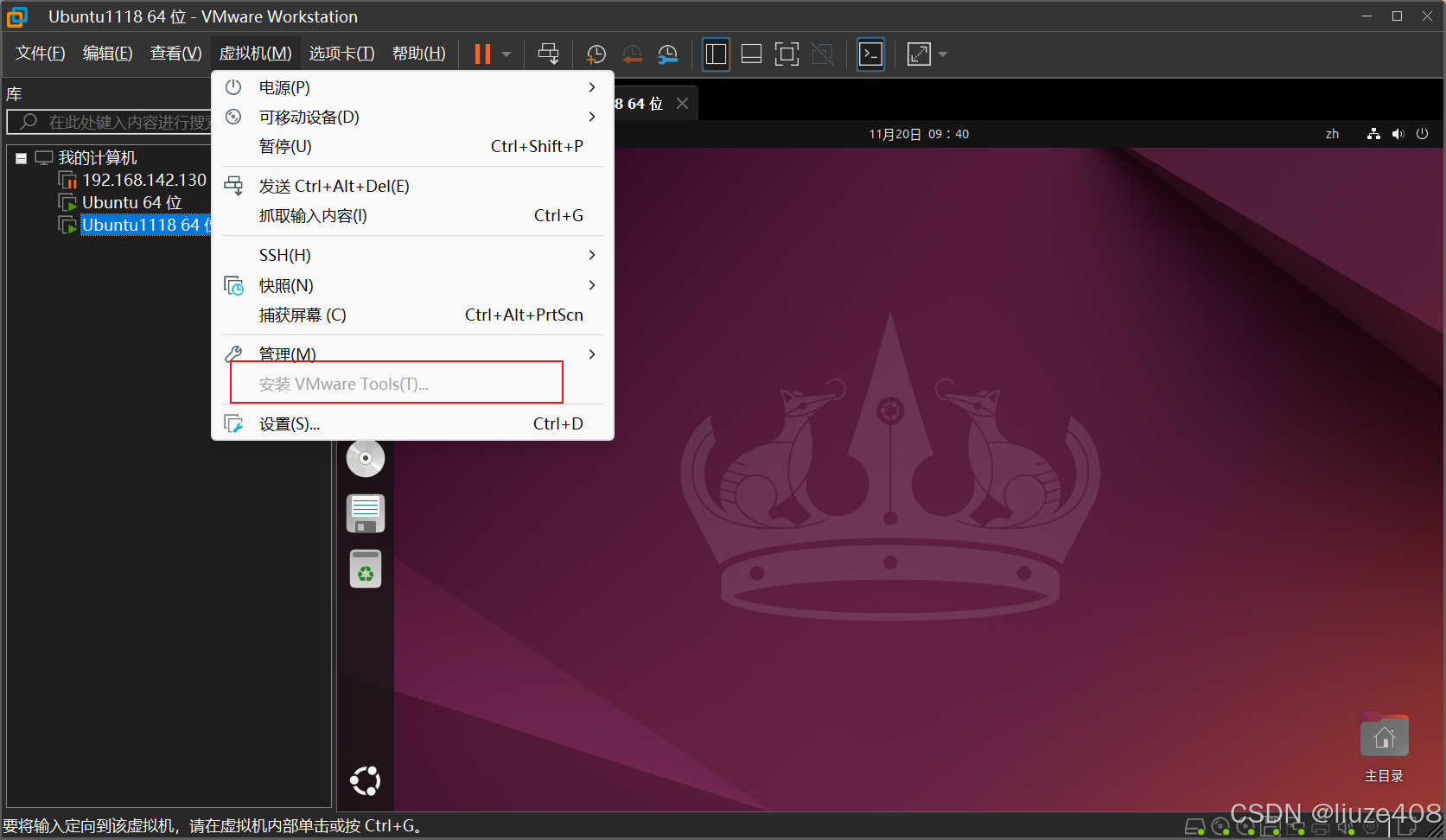Select the Ubuntu1118 64 位 virtual machine
1446x840 pixels.
pyautogui.click(x=146, y=225)
